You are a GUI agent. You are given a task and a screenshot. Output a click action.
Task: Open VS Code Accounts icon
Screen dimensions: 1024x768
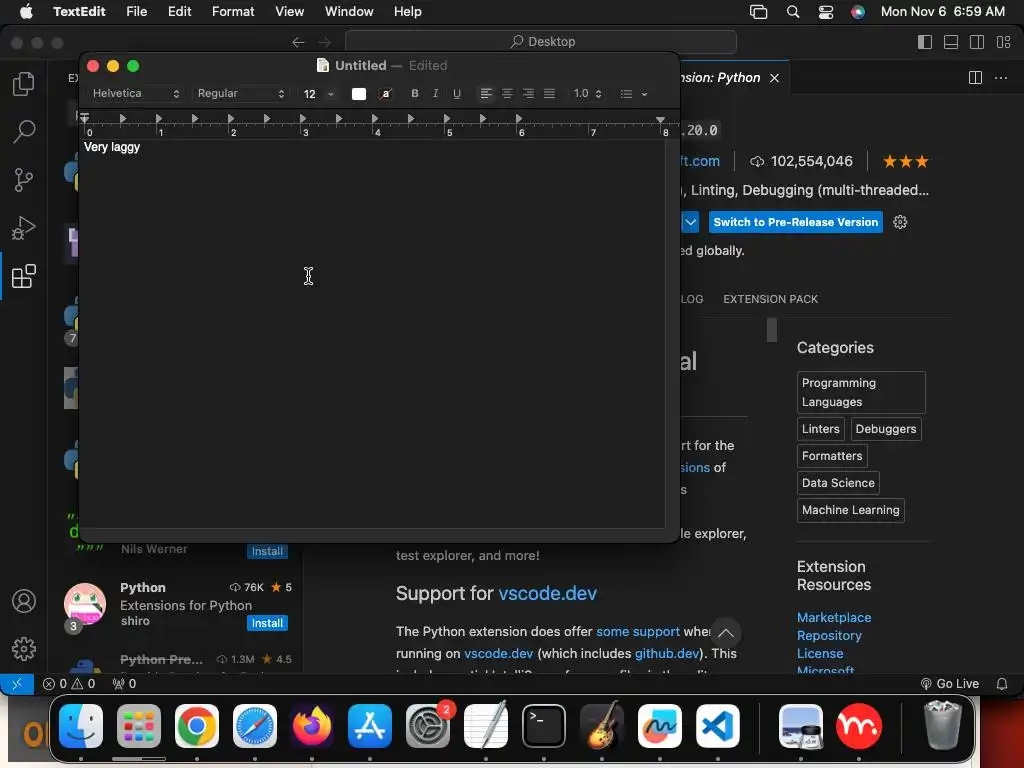[x=24, y=601]
